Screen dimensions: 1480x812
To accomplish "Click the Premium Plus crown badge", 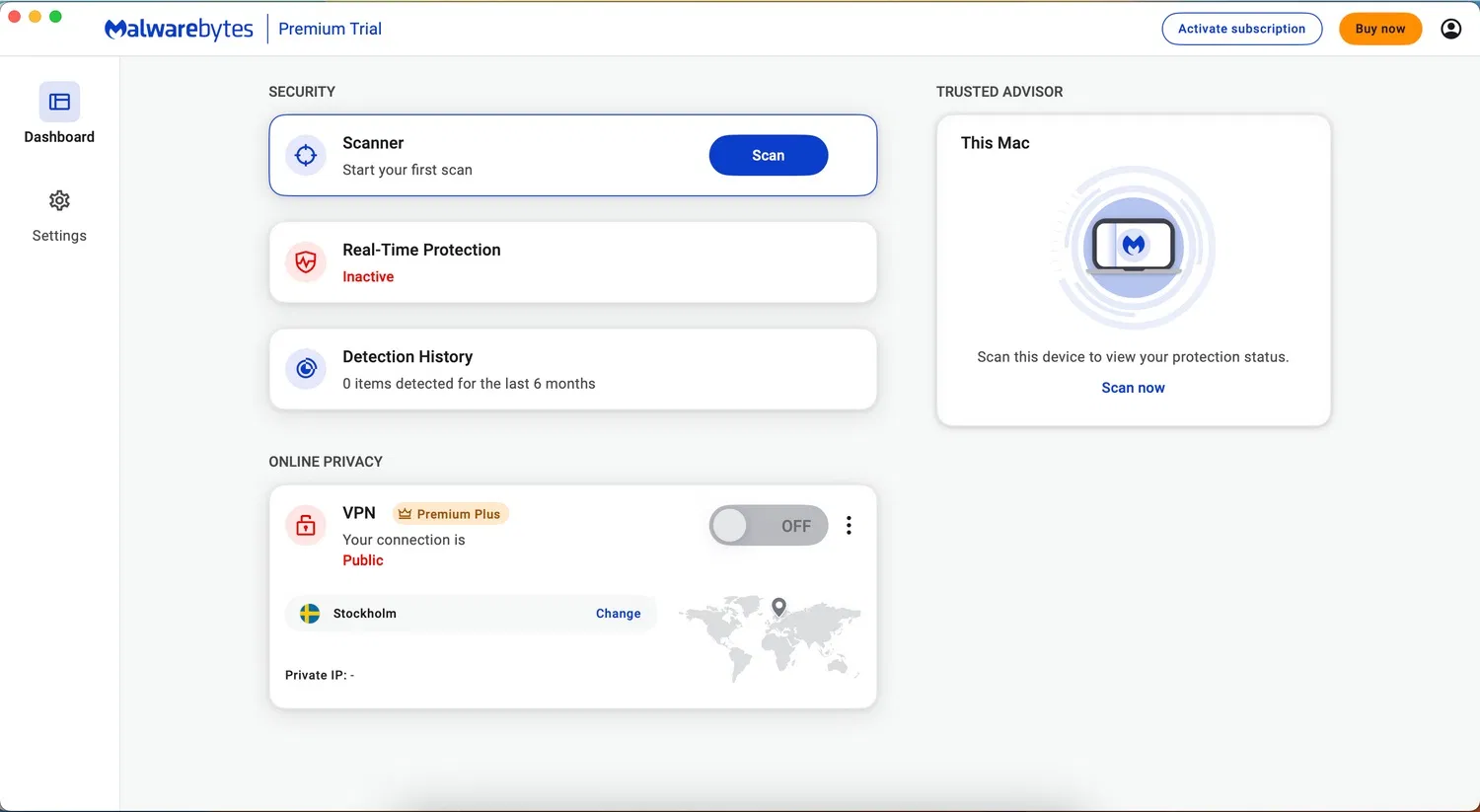I will pyautogui.click(x=451, y=514).
